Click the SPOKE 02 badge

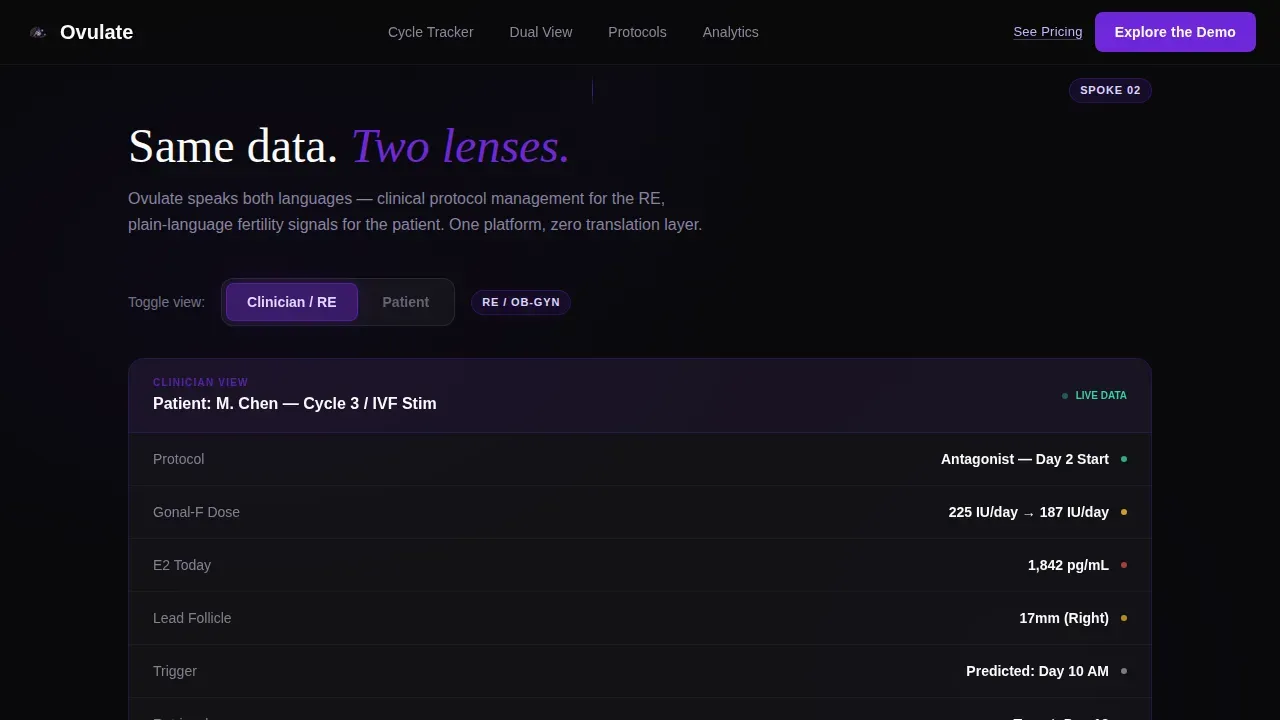[x=1110, y=90]
